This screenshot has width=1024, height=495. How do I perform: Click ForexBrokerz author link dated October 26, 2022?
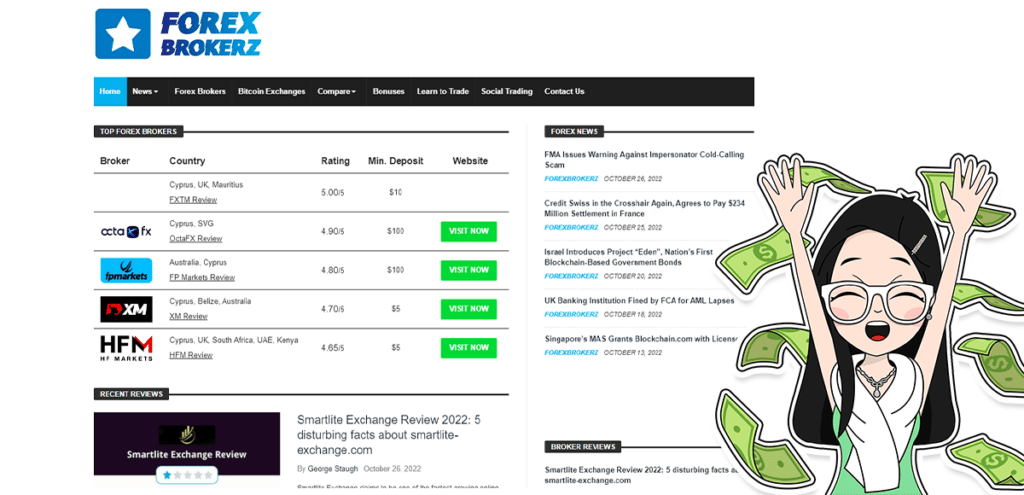[x=571, y=178]
